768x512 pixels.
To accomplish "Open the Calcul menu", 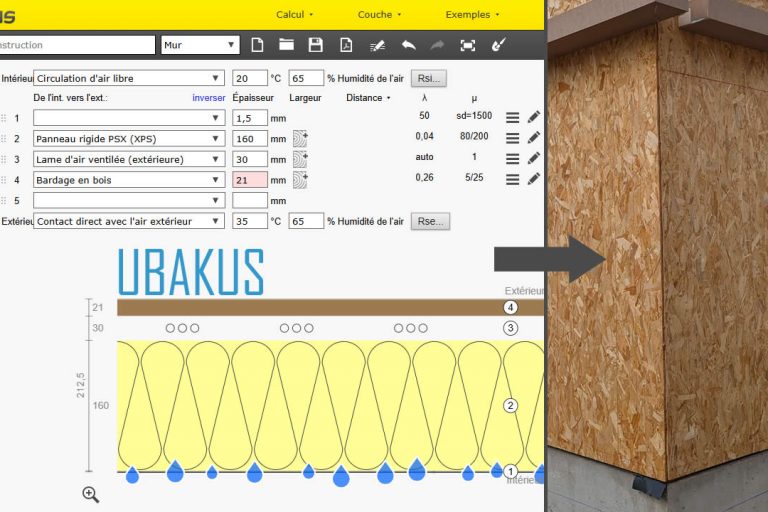I will (x=294, y=15).
